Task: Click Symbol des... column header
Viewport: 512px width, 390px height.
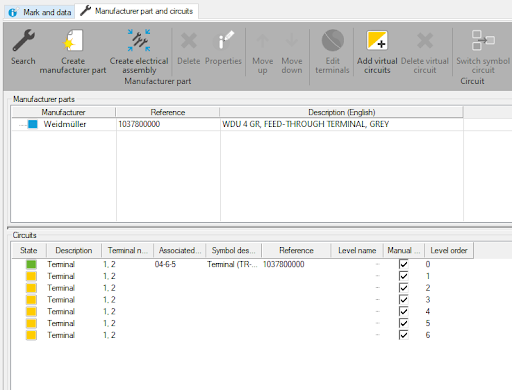Action: (233, 250)
